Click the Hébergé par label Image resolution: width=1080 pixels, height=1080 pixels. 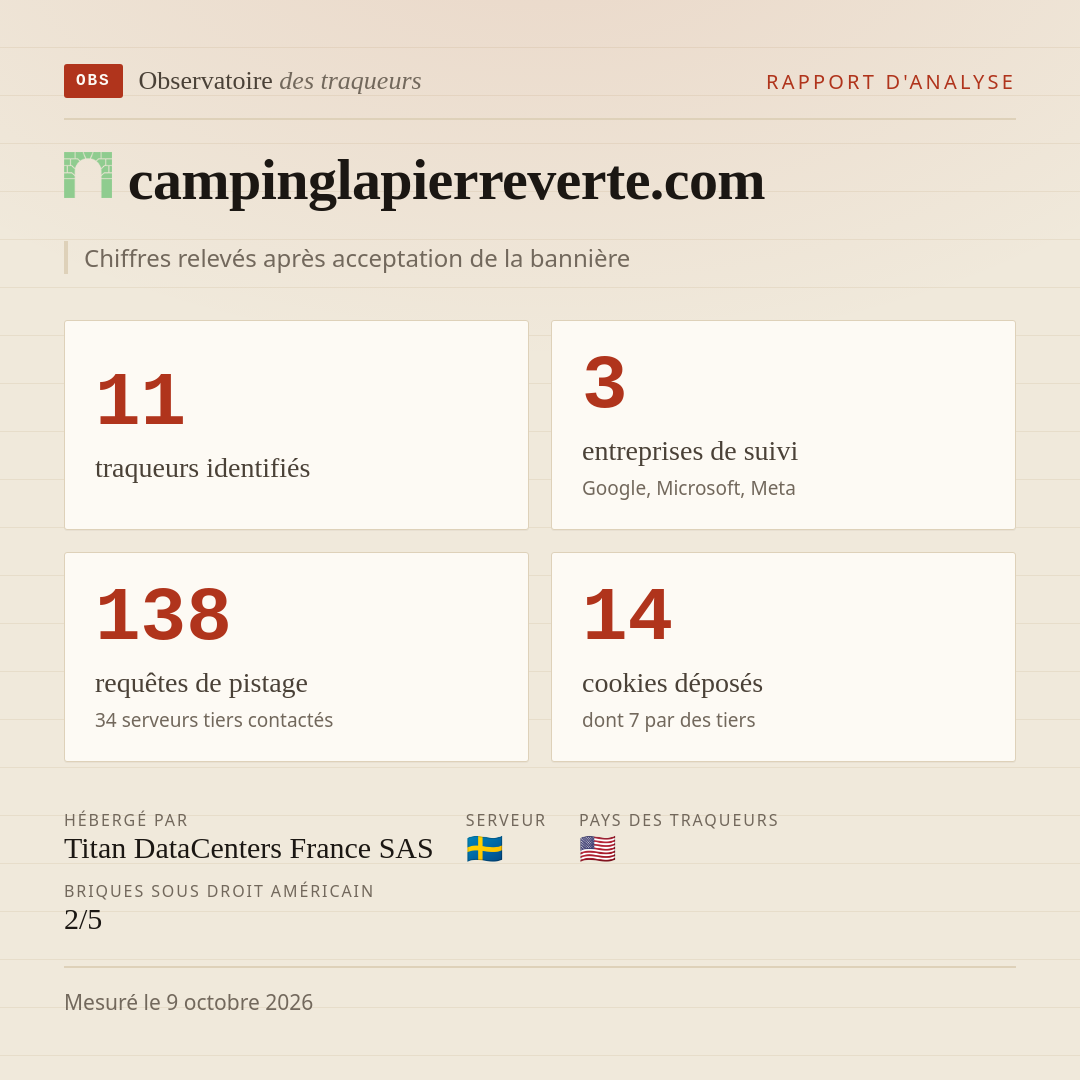[x=126, y=820]
